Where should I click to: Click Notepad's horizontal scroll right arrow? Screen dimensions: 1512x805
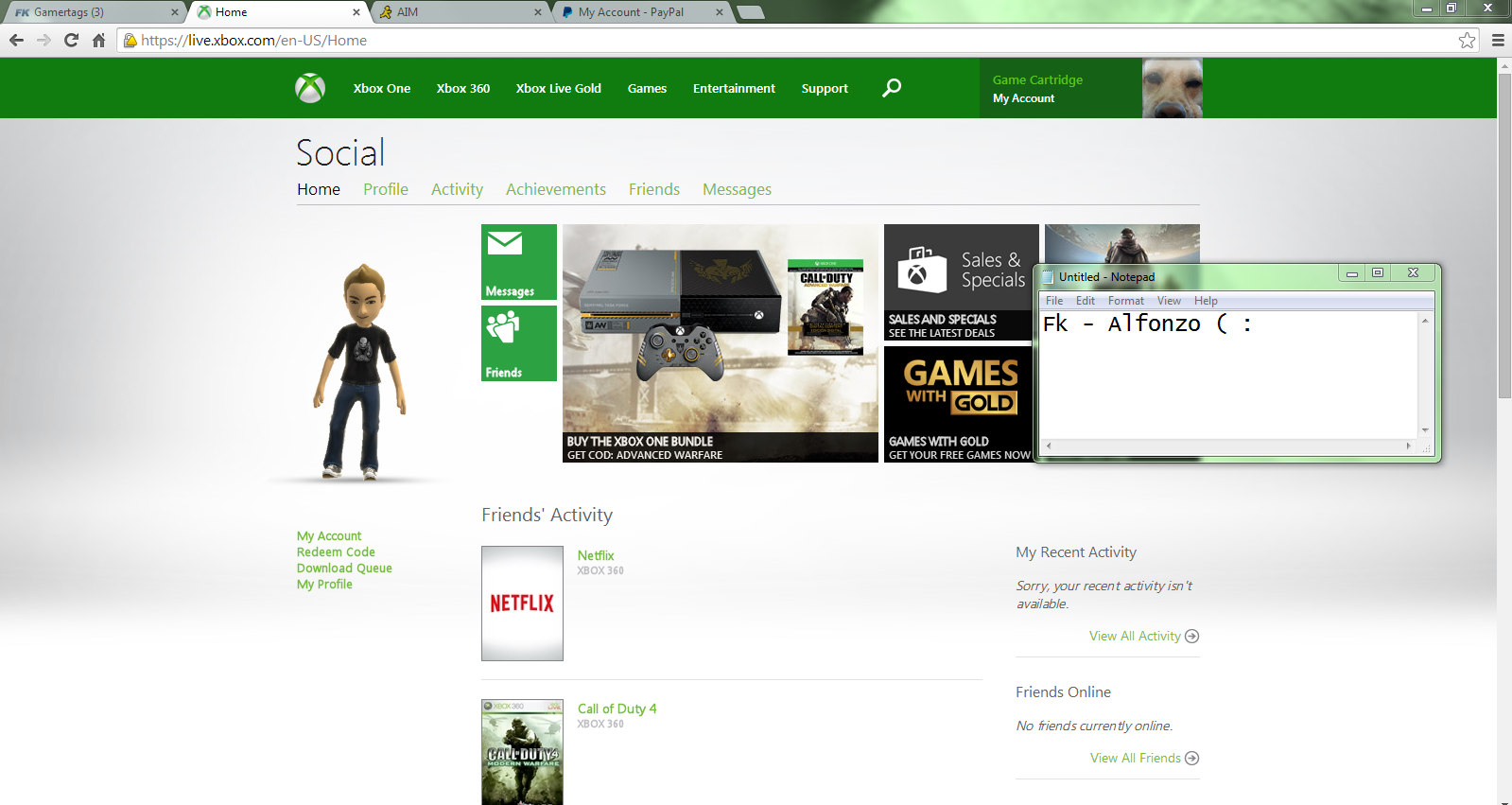click(x=1409, y=446)
